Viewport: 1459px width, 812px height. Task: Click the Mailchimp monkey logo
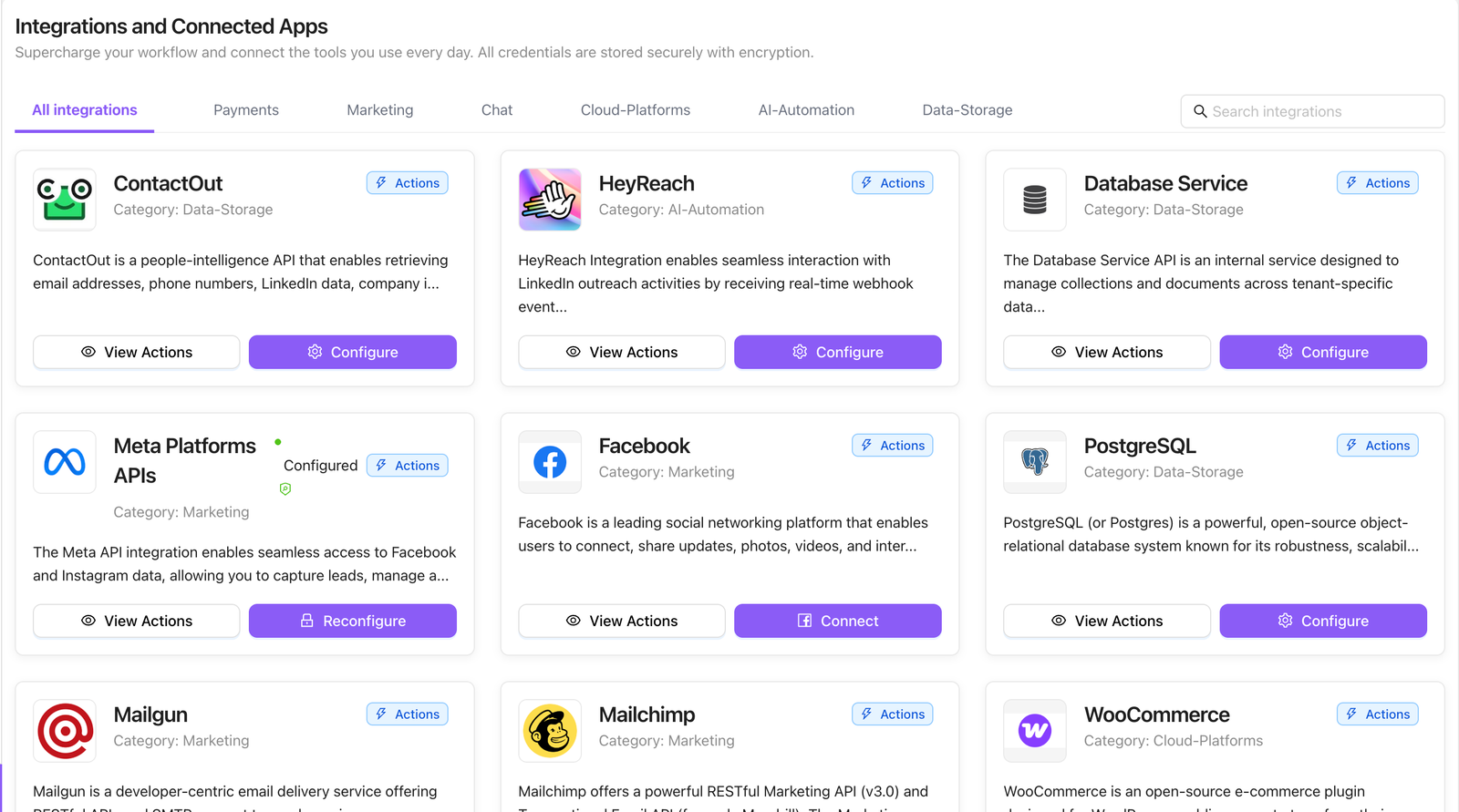coord(550,730)
